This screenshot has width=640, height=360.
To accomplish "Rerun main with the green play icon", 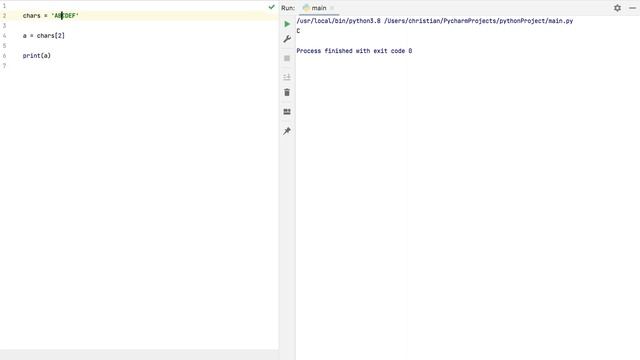I will point(287,24).
